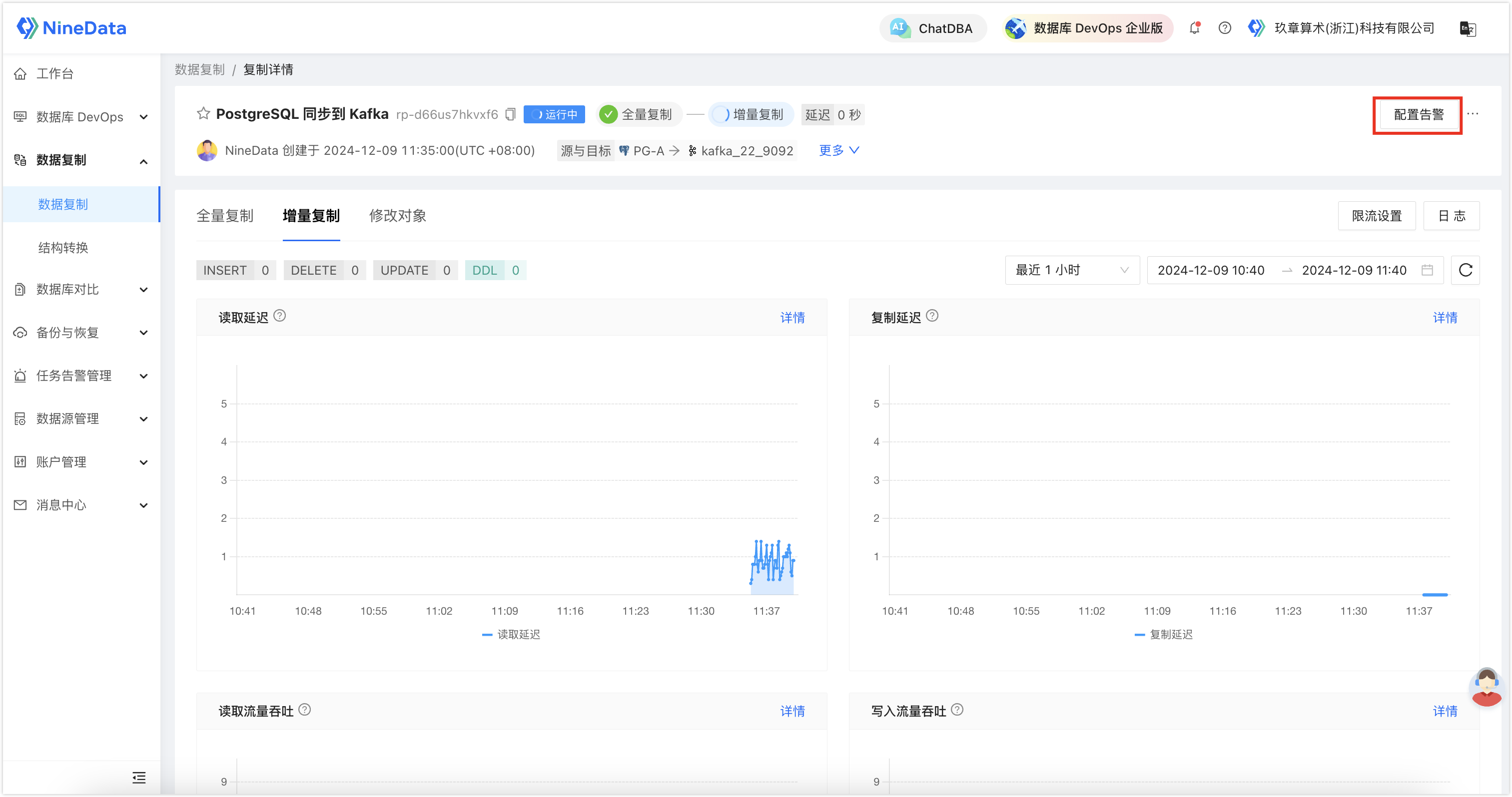Click the INSERT counter tag
The image size is (1512, 797).
[236, 270]
